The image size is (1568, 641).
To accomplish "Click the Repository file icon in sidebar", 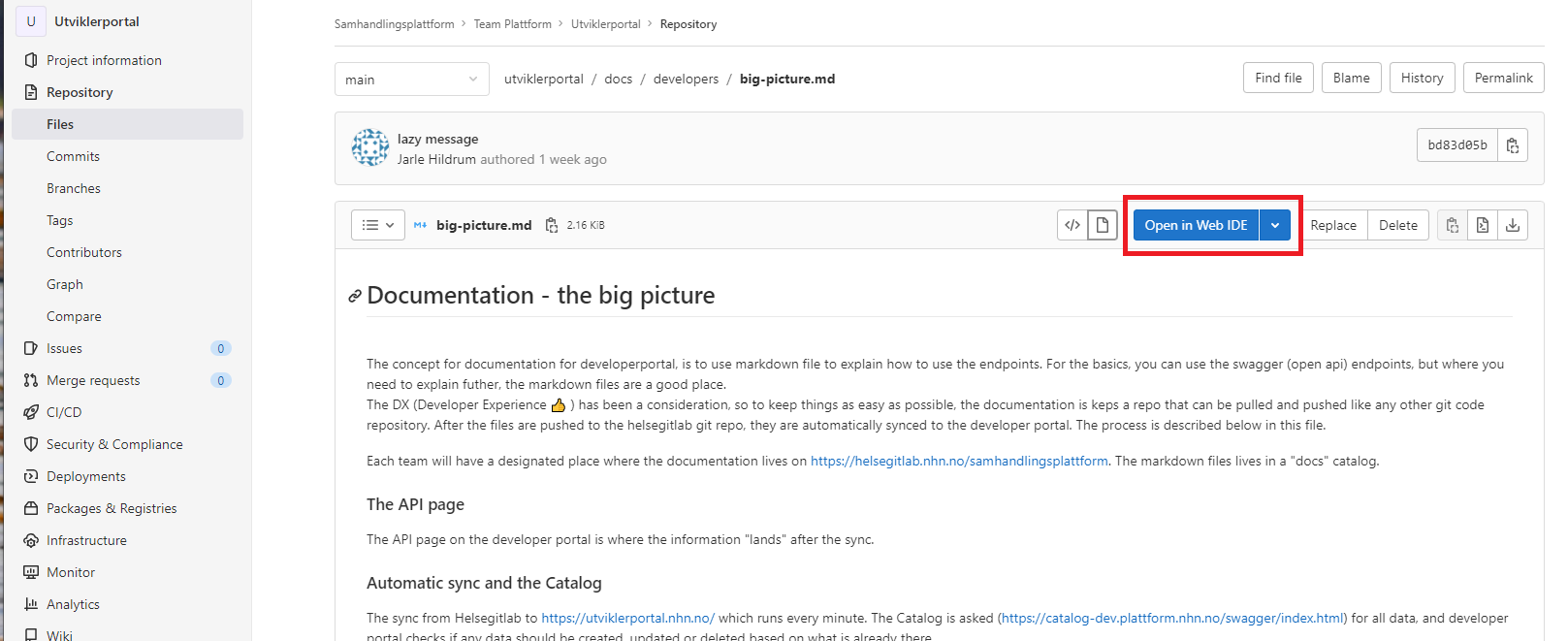I will pyautogui.click(x=31, y=92).
